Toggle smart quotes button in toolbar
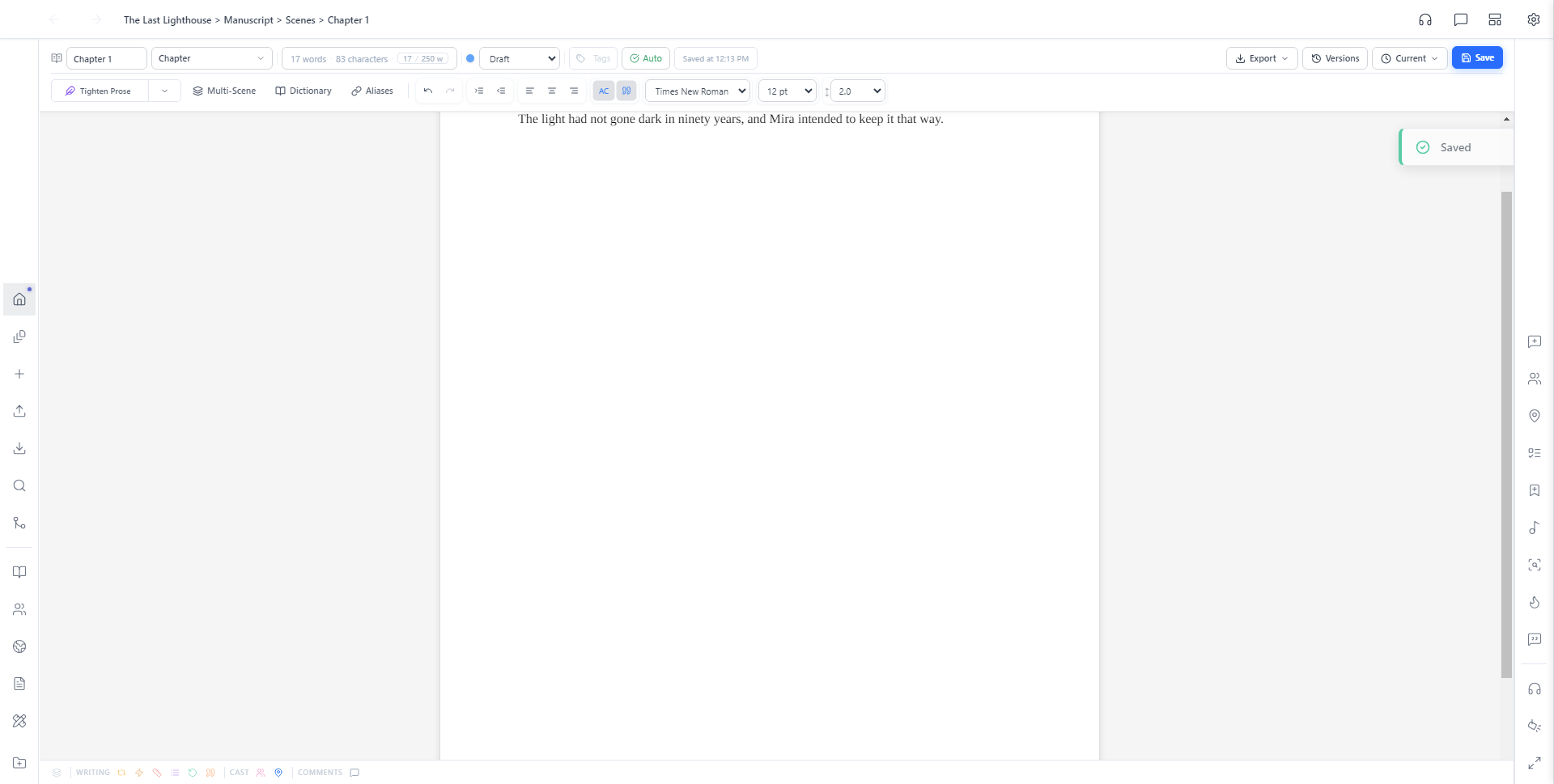 pyautogui.click(x=626, y=91)
